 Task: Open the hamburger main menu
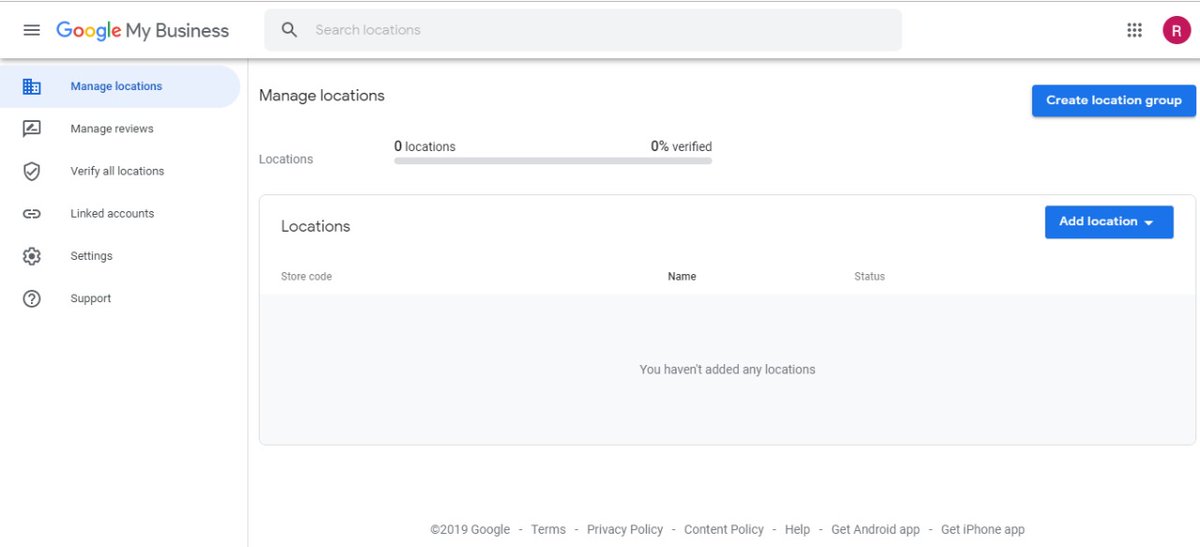pos(32,30)
